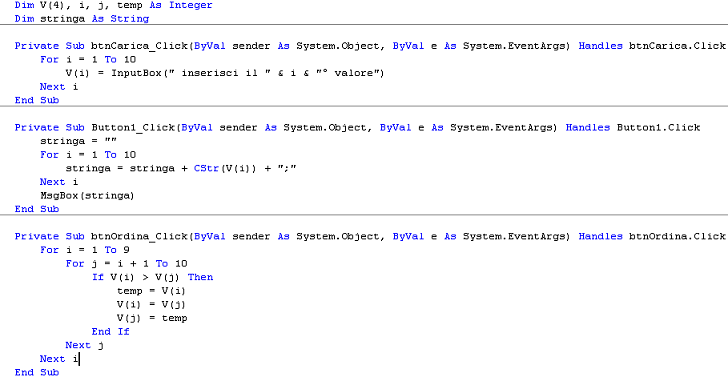
Task: Click "For i = 1 To 10" inside btnCarica_Click
Action: [x=88, y=59]
